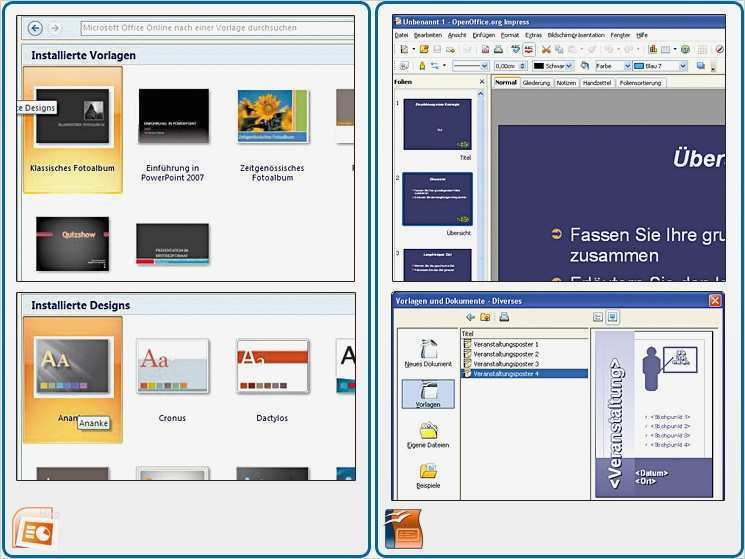This screenshot has width=745, height=559.
Task: Switch to the Gliederung tab
Action: [x=536, y=83]
